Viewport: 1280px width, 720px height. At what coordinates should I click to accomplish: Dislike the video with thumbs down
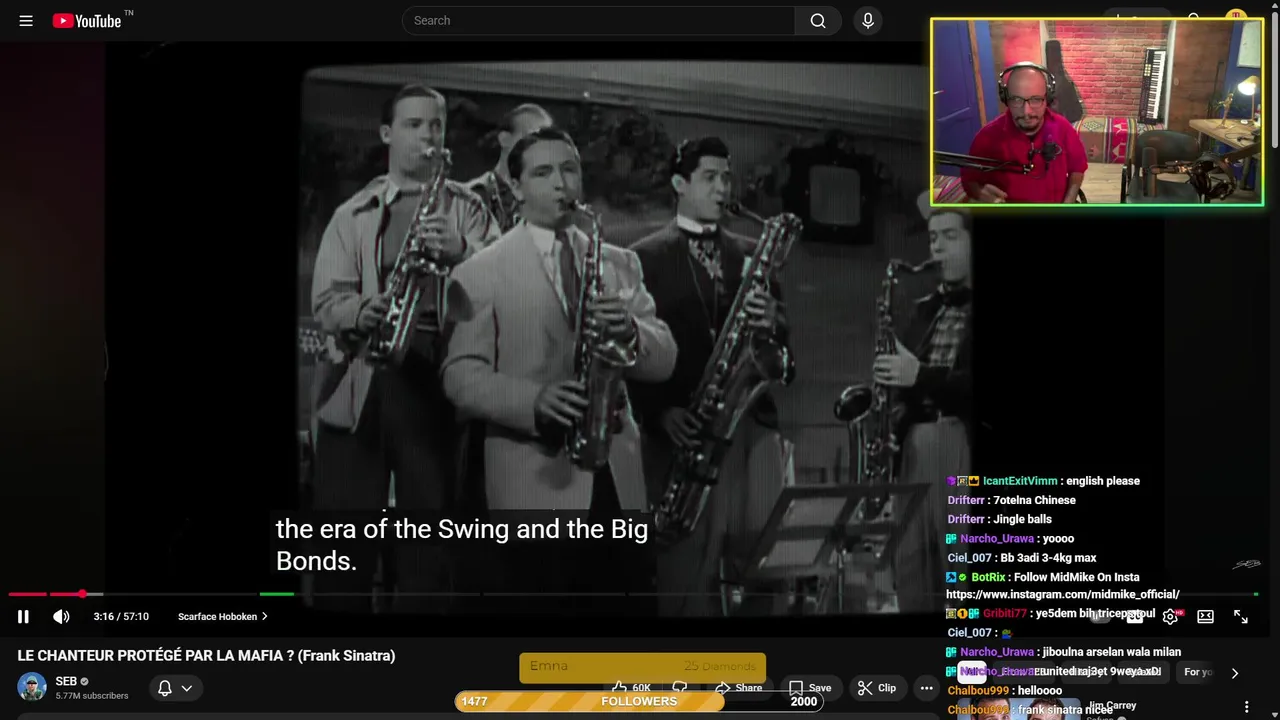(680, 688)
